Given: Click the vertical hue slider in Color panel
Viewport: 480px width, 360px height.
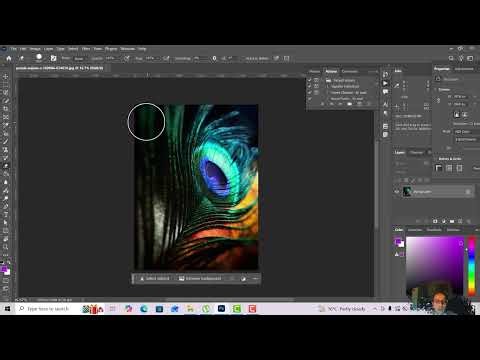Looking at the screenshot, I should [x=471, y=266].
